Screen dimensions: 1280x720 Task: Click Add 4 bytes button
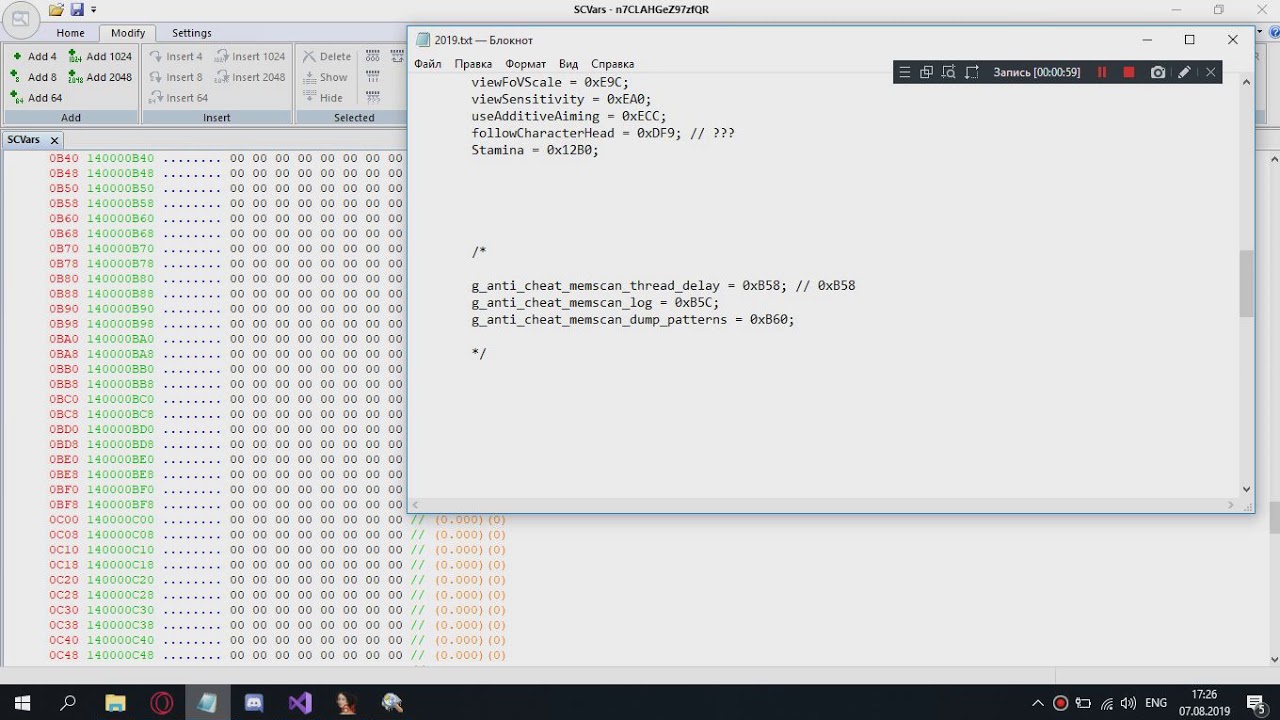tap(34, 57)
